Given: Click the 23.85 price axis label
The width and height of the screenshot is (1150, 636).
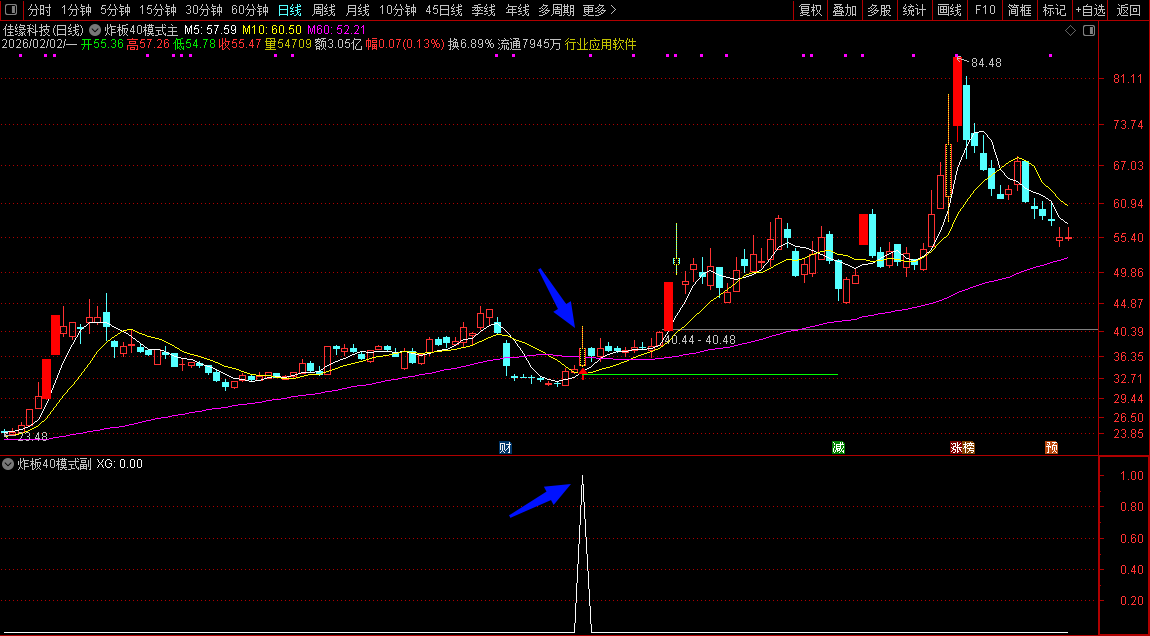Looking at the screenshot, I should pos(1127,434).
